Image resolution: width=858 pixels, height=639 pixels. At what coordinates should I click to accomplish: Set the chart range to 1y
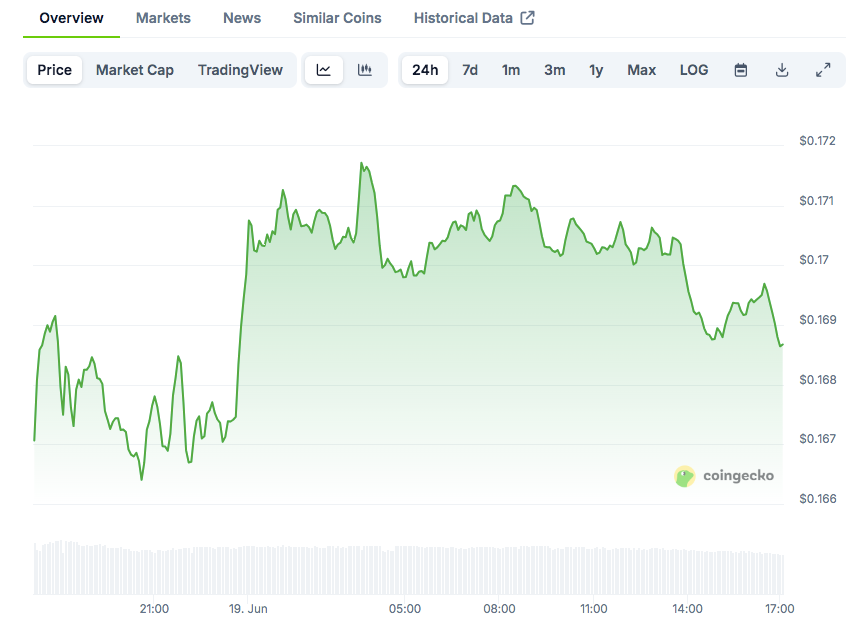click(596, 70)
